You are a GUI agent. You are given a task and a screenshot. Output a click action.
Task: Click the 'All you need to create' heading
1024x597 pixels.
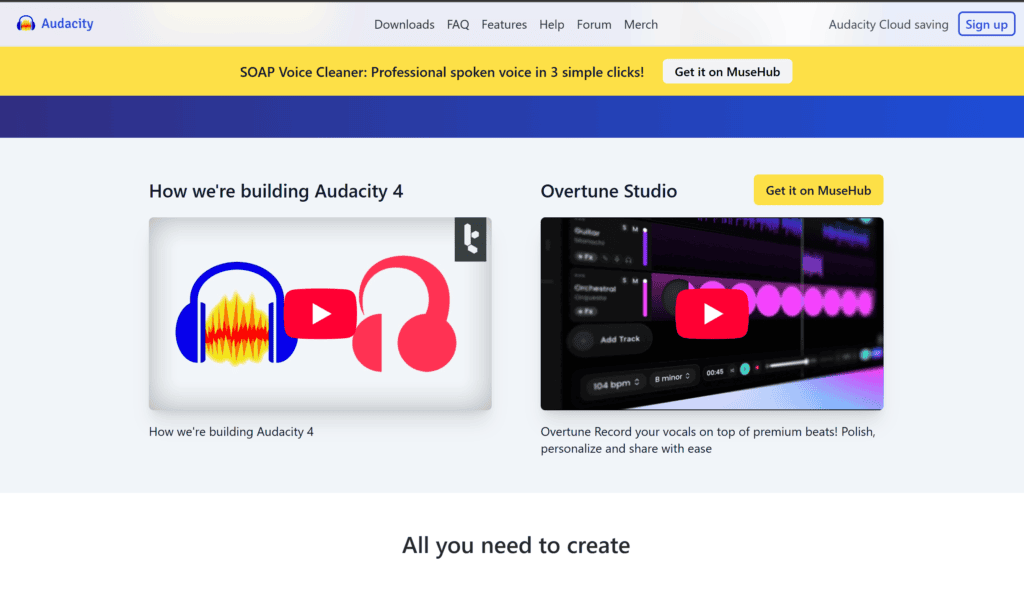click(x=516, y=545)
